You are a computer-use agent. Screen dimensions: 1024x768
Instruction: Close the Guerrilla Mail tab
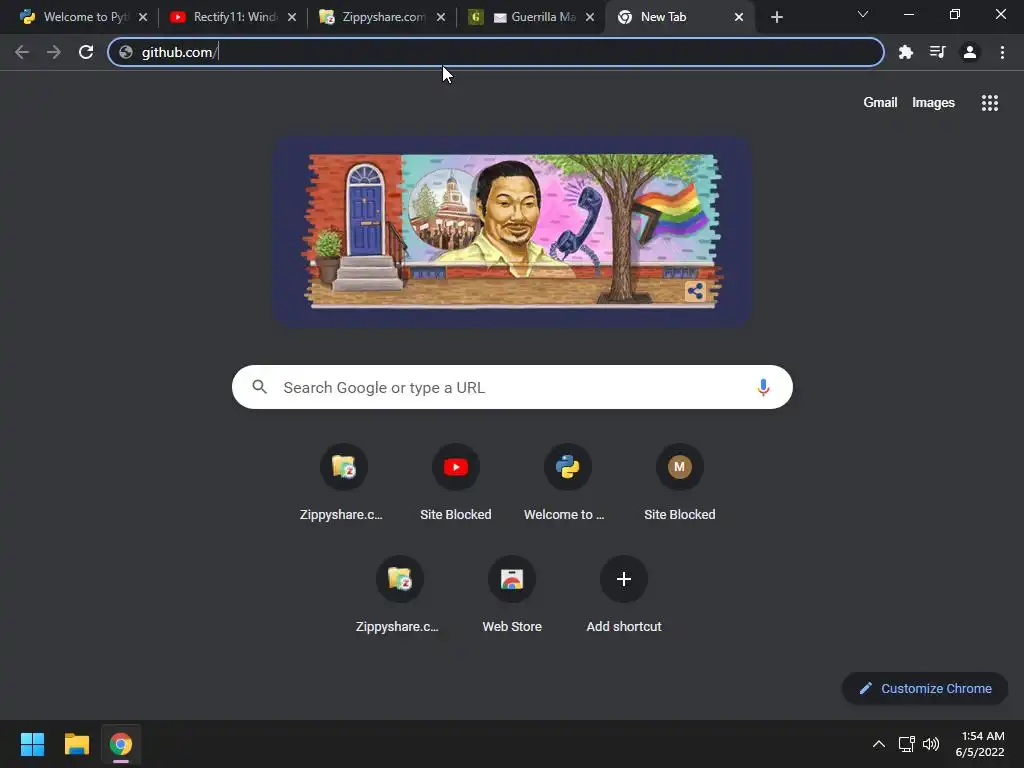tap(590, 17)
